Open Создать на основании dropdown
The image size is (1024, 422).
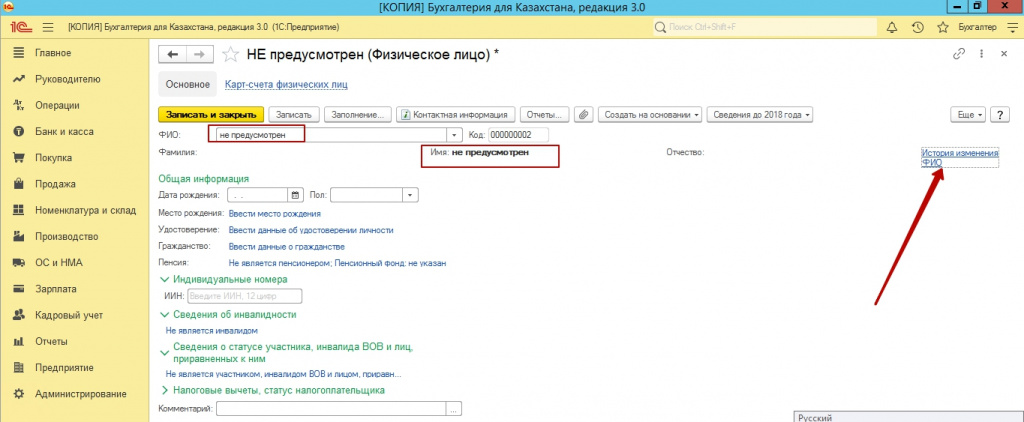tap(650, 114)
